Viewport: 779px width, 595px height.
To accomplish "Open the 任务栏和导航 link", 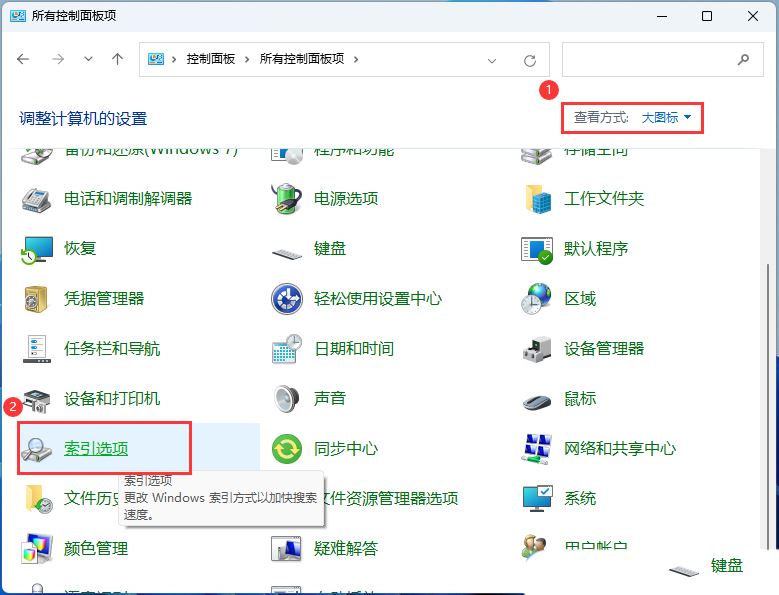I will coord(112,349).
